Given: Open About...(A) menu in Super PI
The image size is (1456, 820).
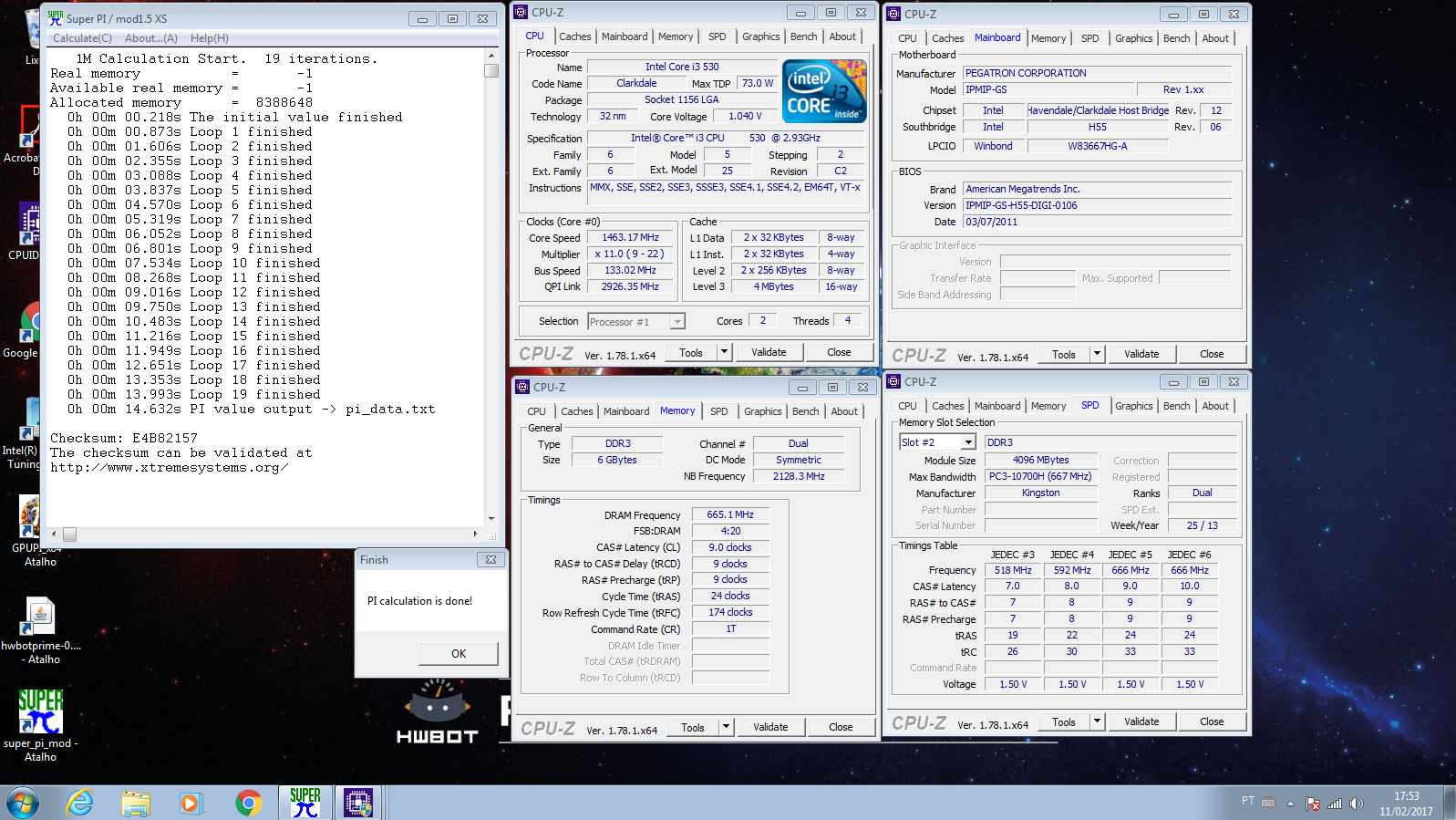Looking at the screenshot, I should click(151, 38).
